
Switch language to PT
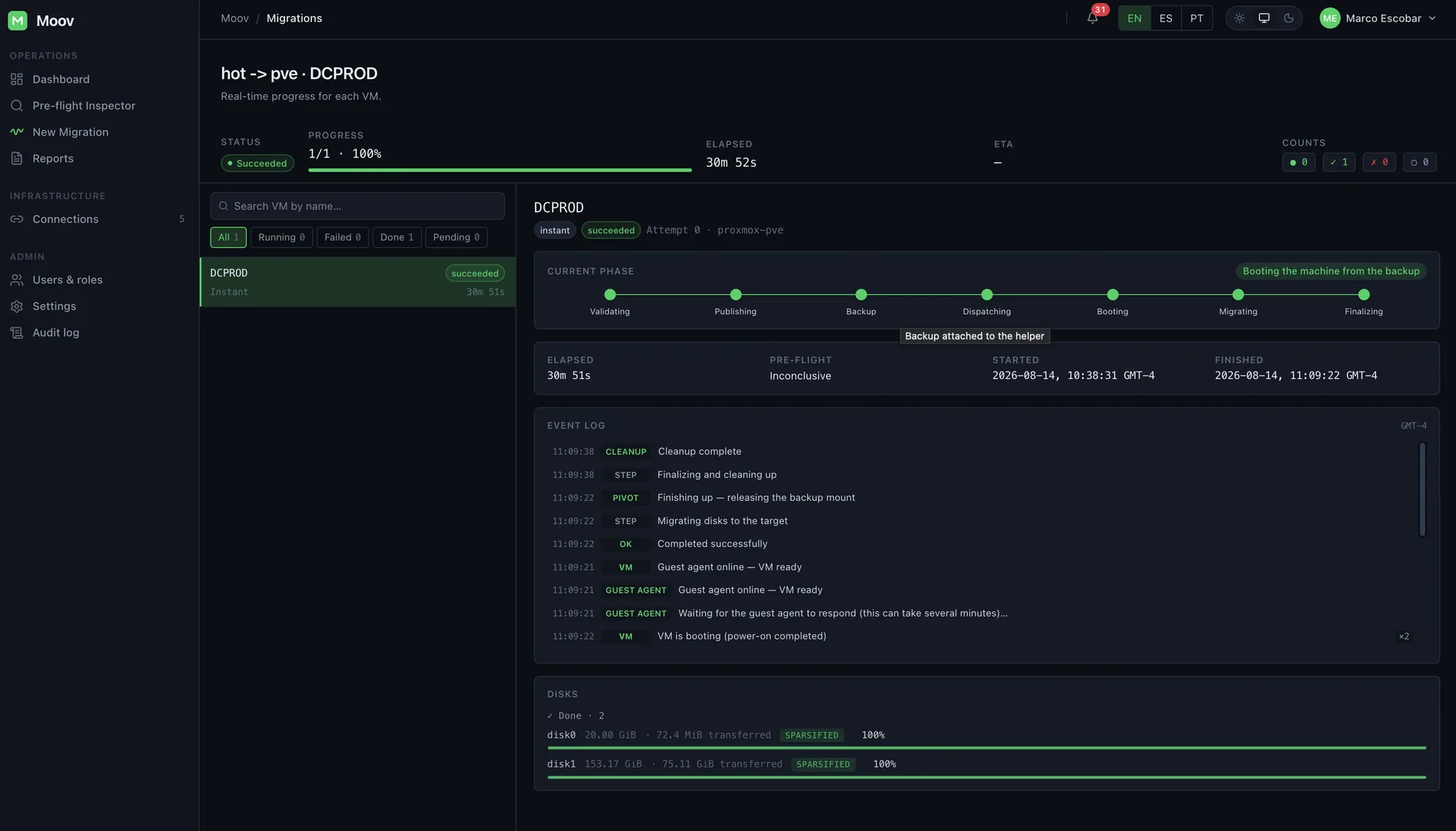tap(1197, 18)
